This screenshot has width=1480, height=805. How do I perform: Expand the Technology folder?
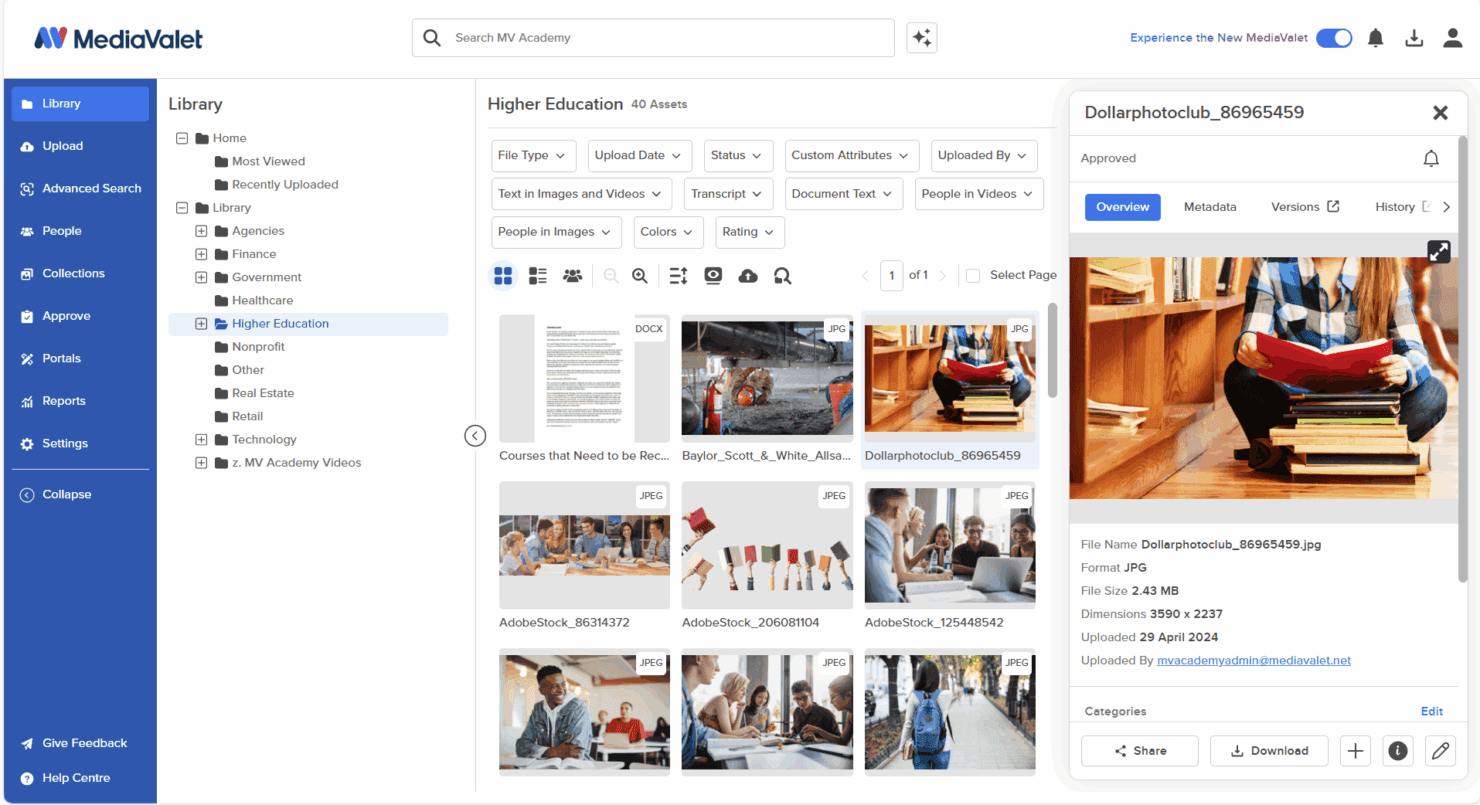click(x=201, y=440)
